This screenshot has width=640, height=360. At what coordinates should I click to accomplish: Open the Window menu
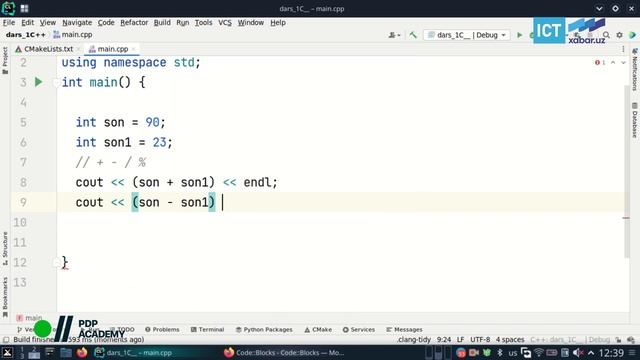251,22
